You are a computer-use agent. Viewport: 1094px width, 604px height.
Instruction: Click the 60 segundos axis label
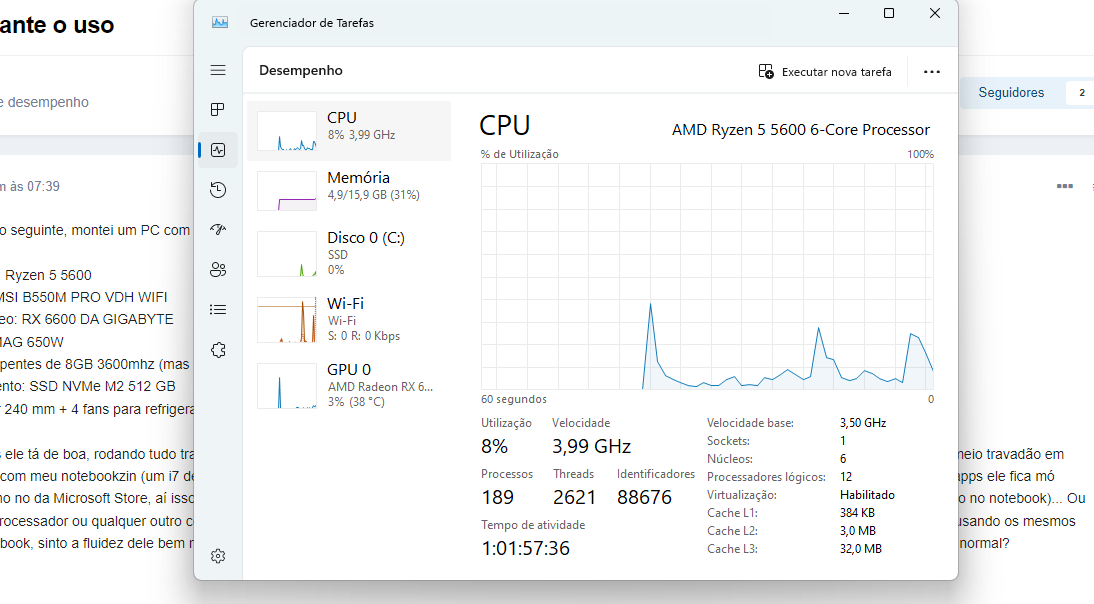(x=514, y=399)
